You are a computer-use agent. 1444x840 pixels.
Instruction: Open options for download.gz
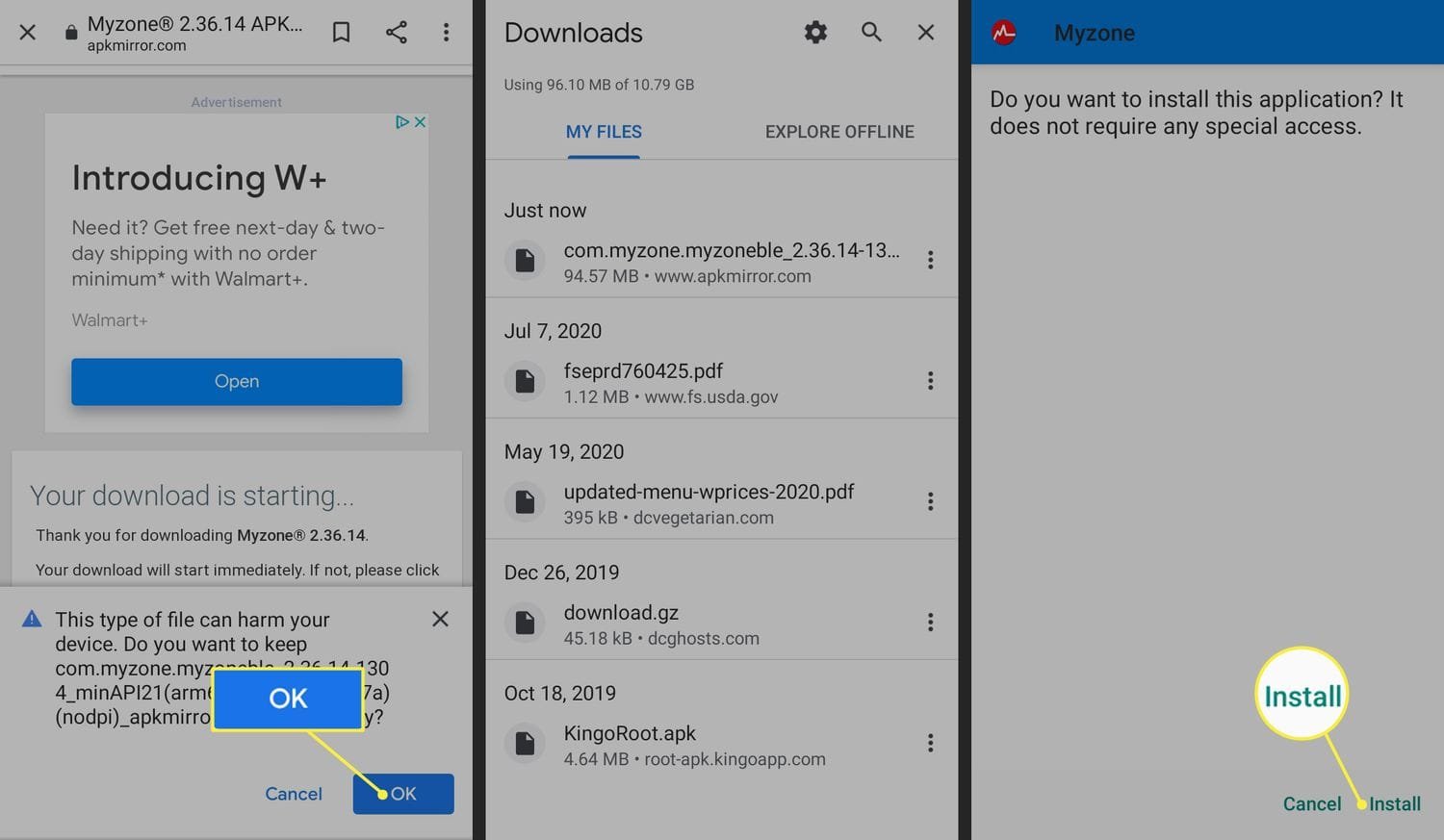[930, 623]
